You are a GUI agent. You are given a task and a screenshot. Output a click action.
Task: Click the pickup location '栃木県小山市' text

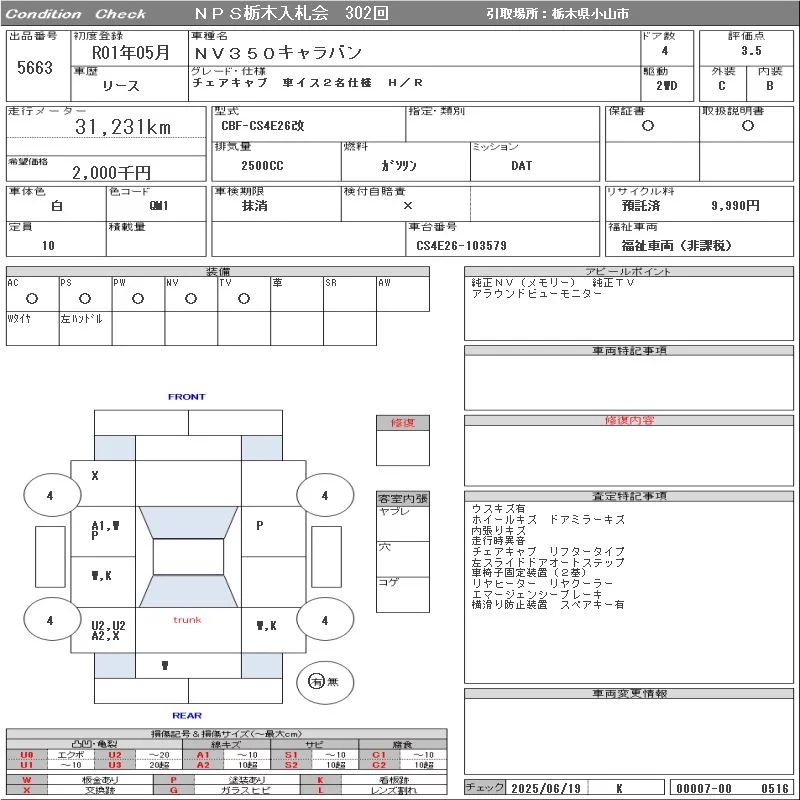point(590,14)
